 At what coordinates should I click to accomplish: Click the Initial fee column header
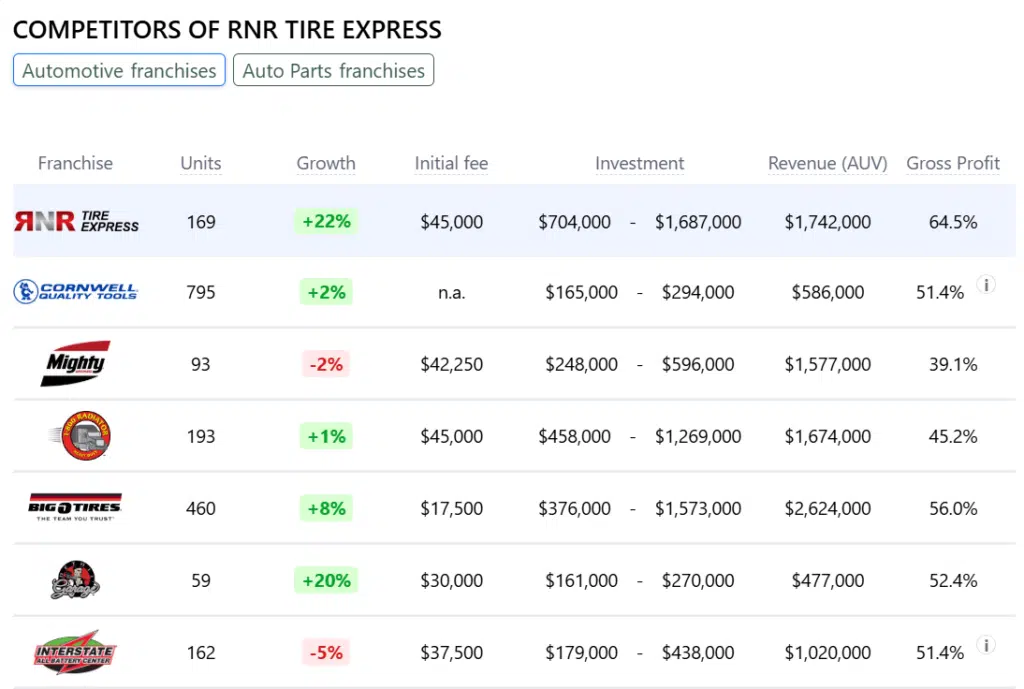tap(451, 163)
